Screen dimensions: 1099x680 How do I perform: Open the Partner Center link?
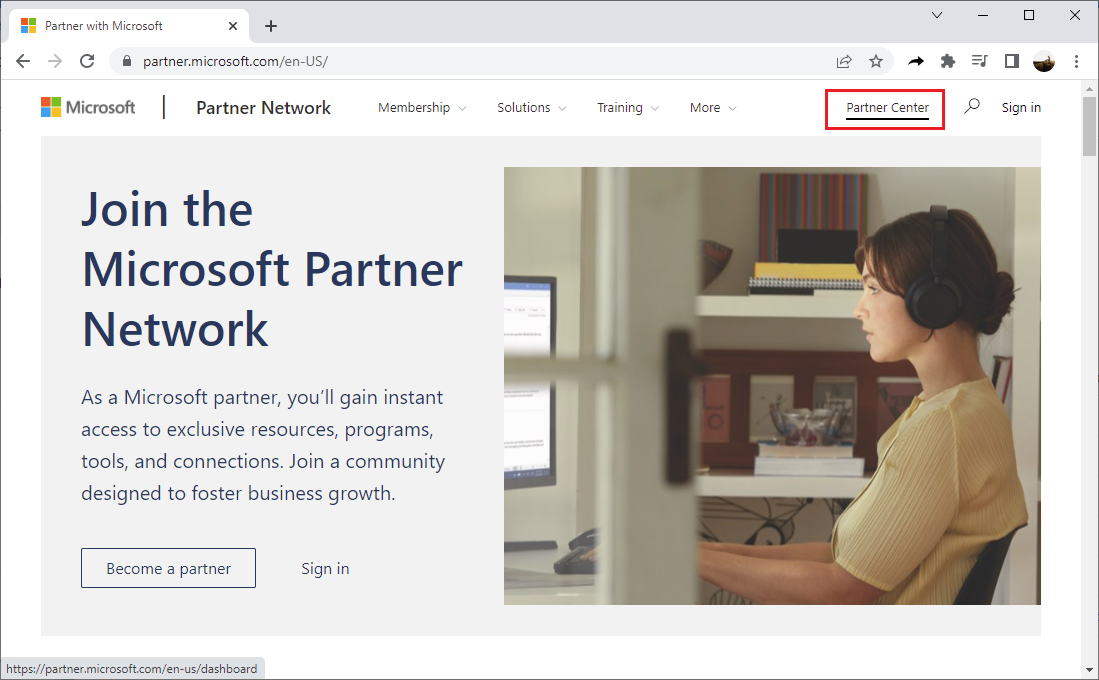887,108
